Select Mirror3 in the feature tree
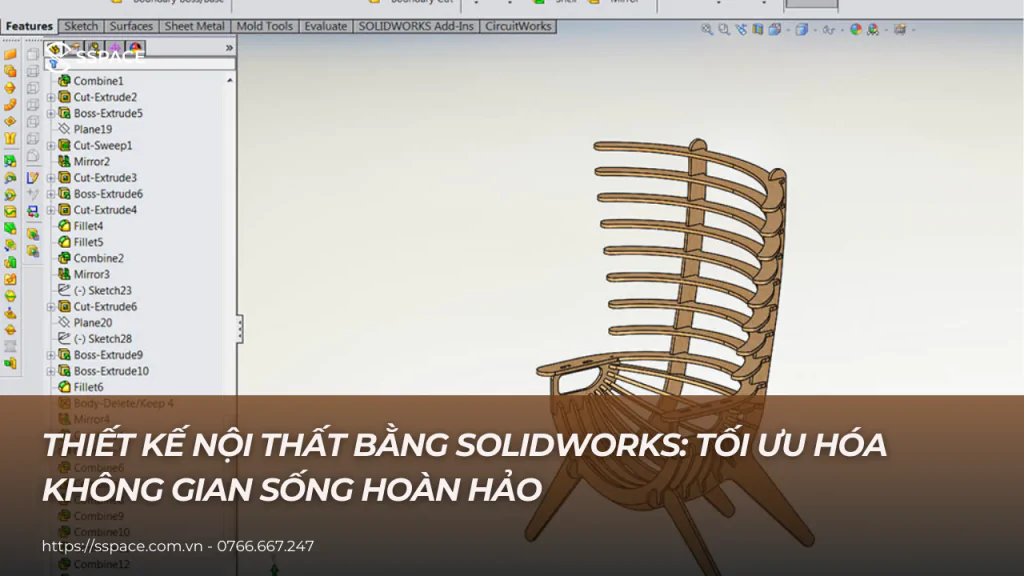Viewport: 1024px width, 576px height. point(91,274)
